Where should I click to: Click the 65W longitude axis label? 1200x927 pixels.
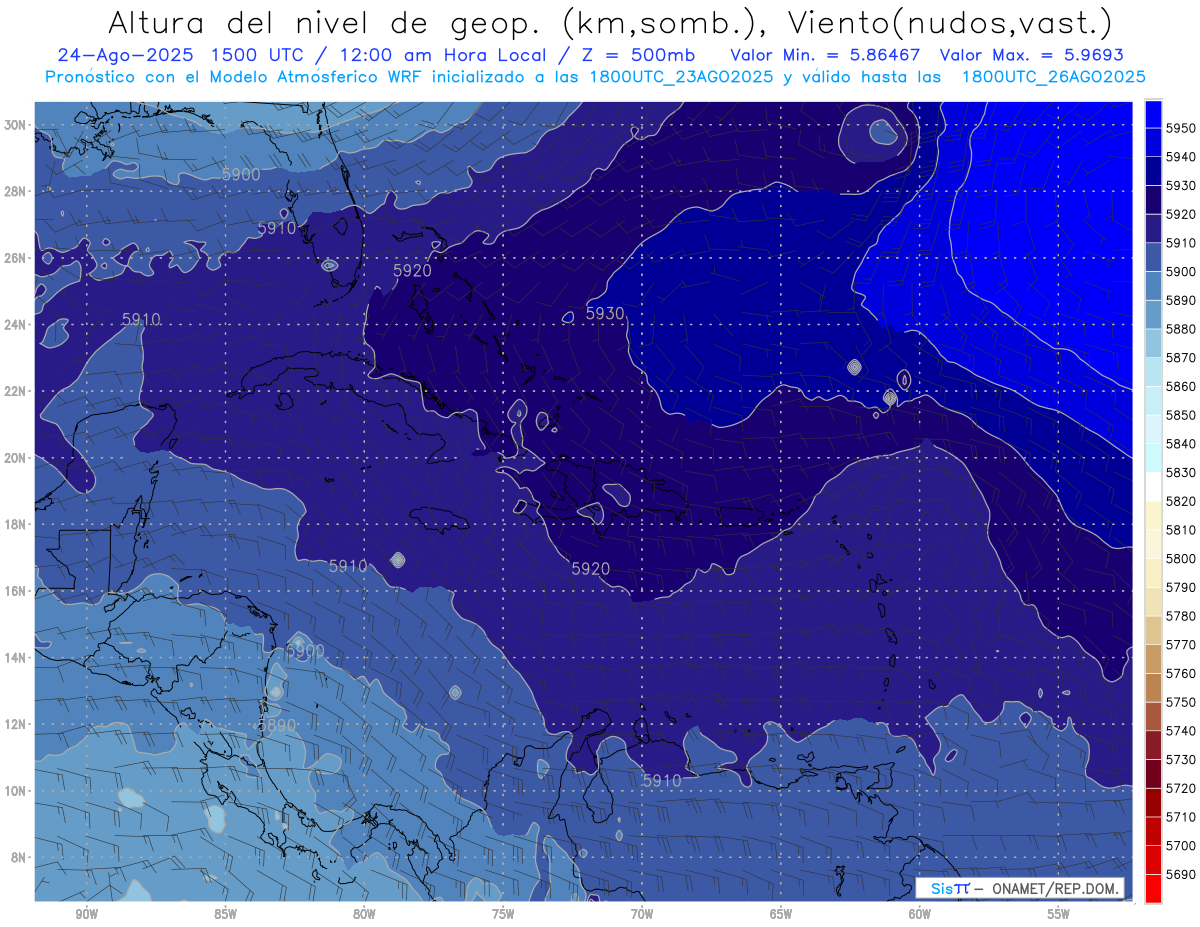pos(781,915)
